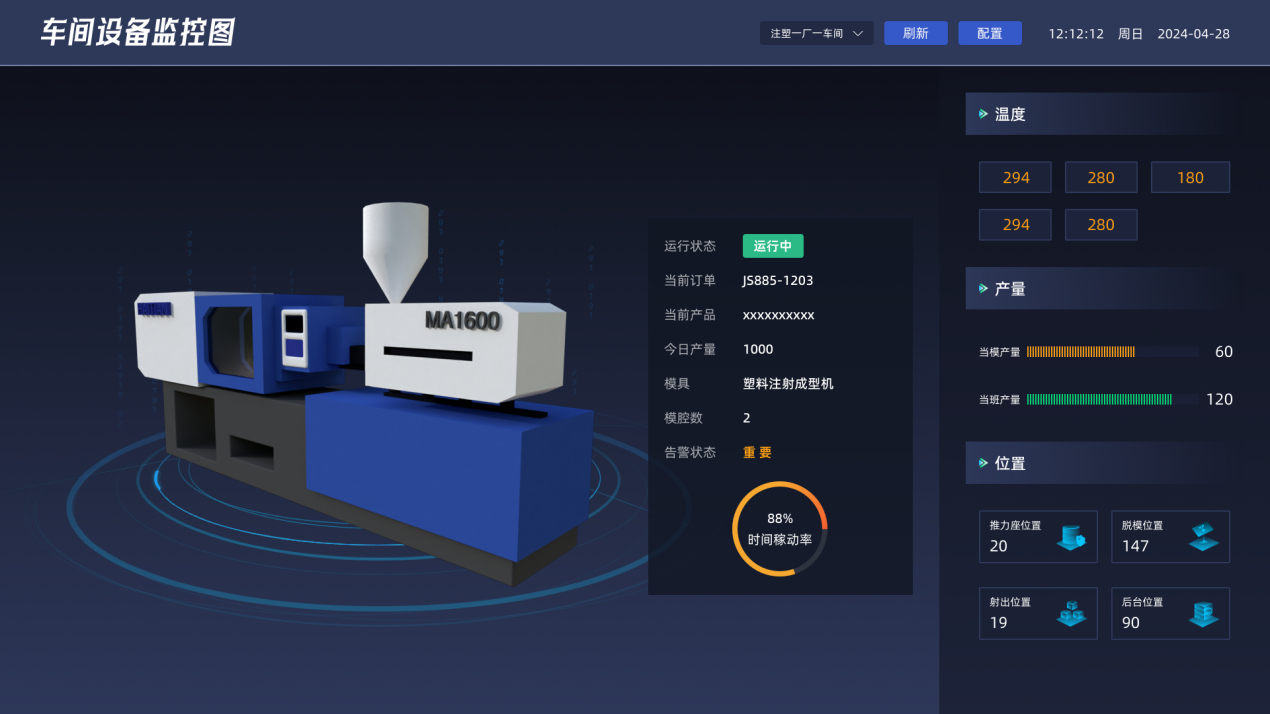The width and height of the screenshot is (1270, 714).
Task: Click the arrow icon beside 产量 header
Action: [x=983, y=289]
